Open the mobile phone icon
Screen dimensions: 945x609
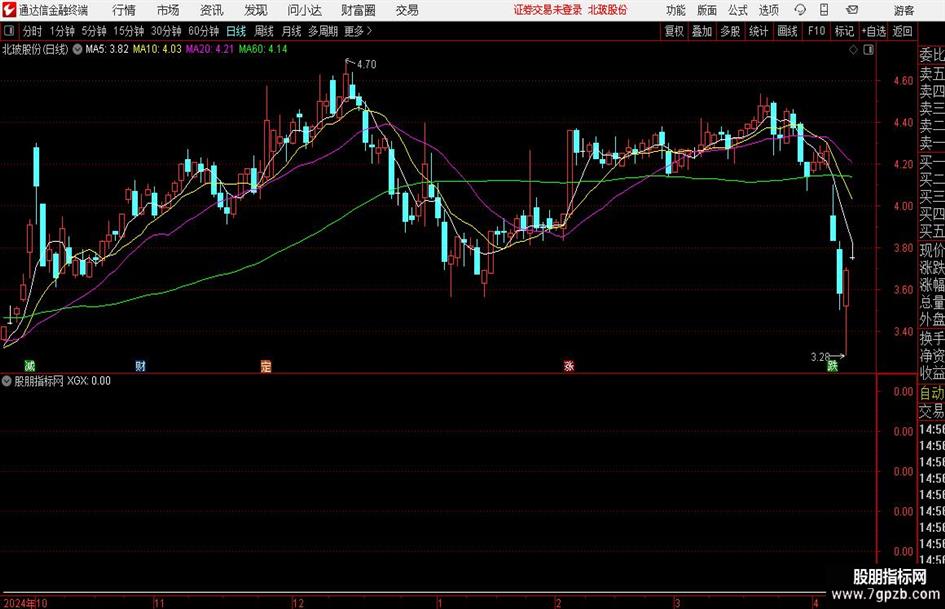[824, 10]
